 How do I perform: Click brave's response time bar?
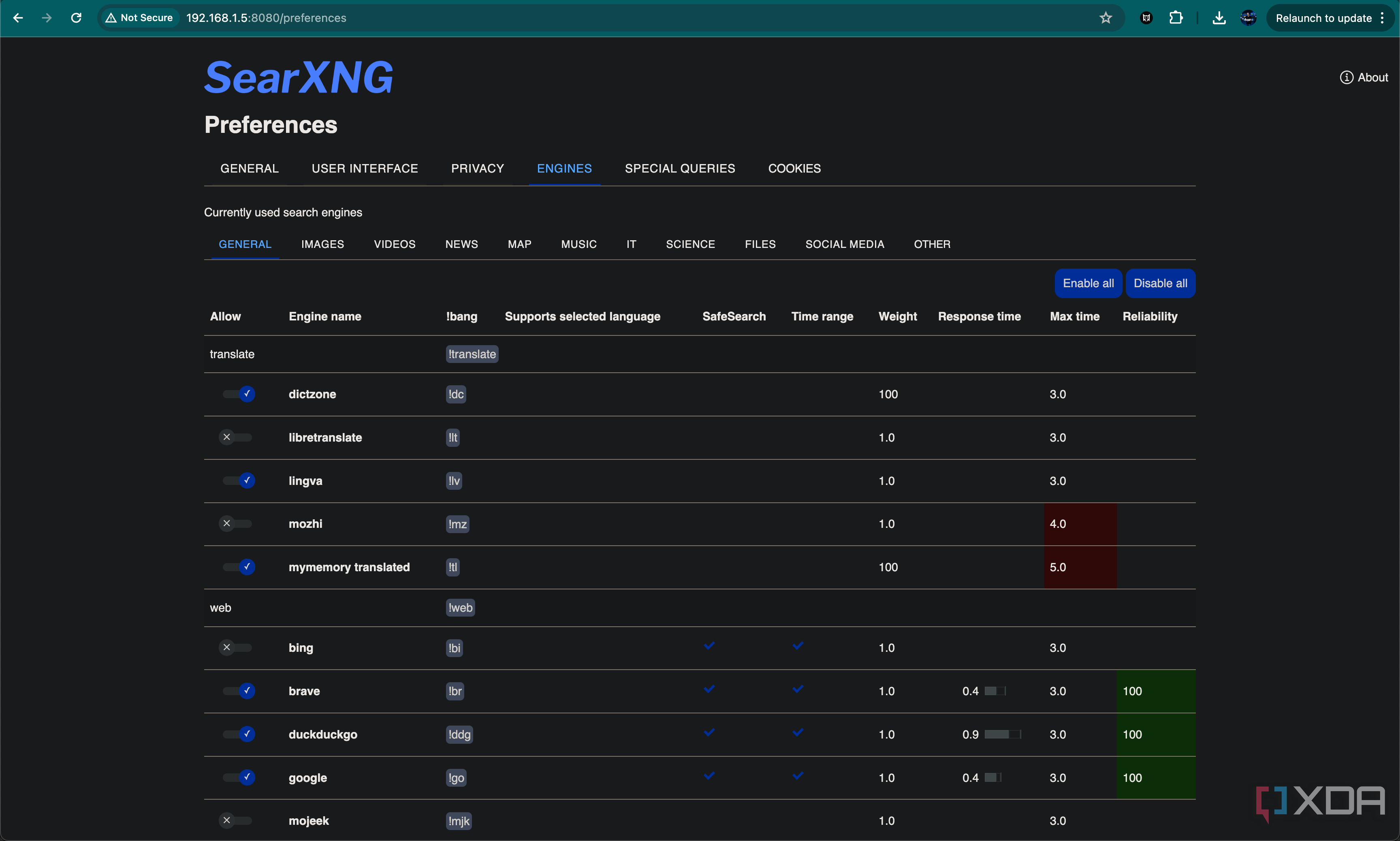pyautogui.click(x=995, y=691)
